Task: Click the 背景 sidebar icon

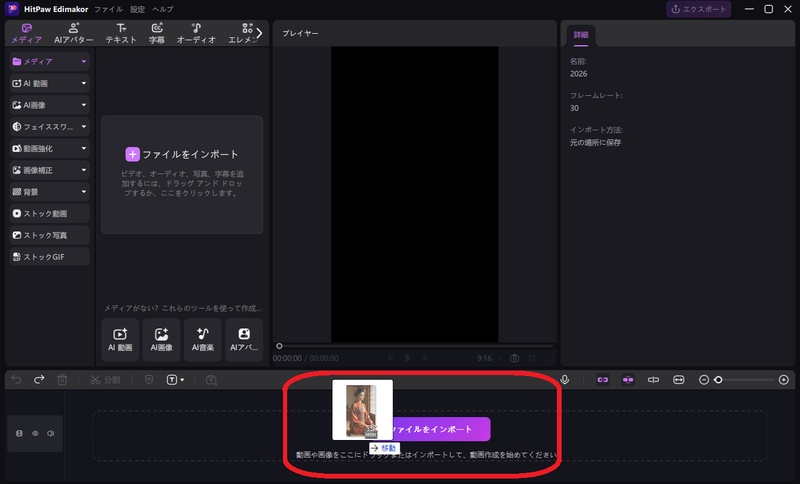Action: tap(17, 192)
